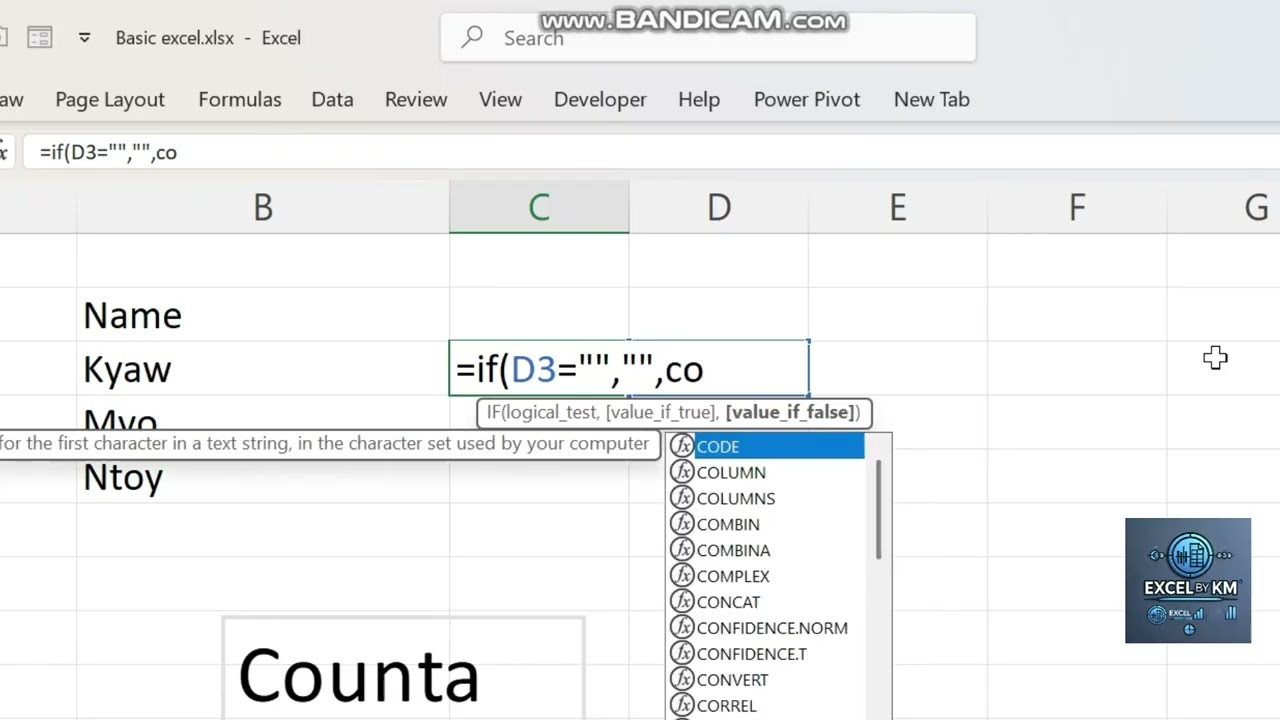1280x720 pixels.
Task: Click the magnifier icon in Search box
Action: (472, 38)
